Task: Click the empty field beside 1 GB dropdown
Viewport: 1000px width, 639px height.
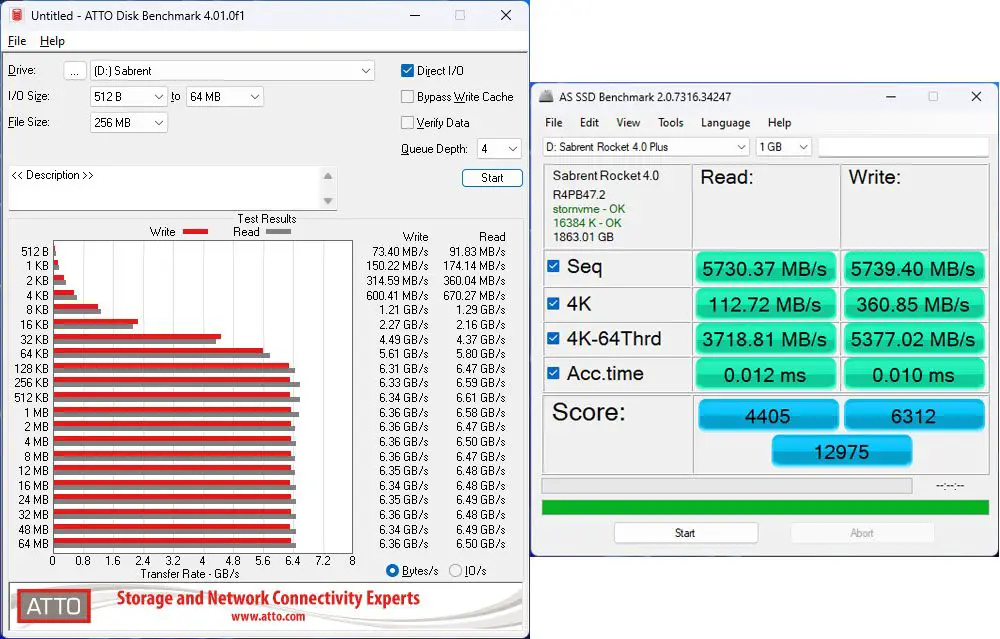Action: pos(903,147)
